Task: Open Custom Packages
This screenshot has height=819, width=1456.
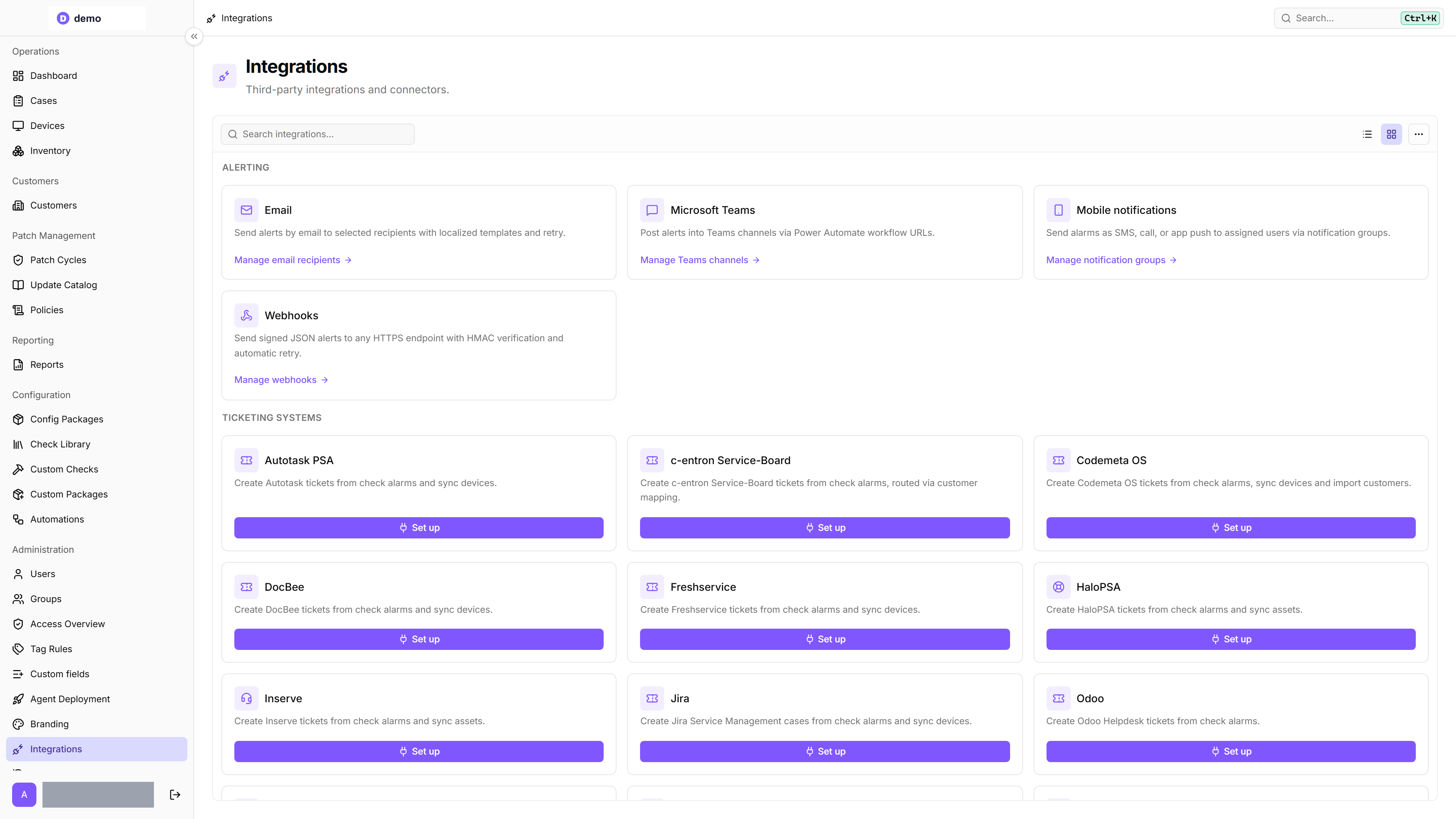Action: [97, 494]
